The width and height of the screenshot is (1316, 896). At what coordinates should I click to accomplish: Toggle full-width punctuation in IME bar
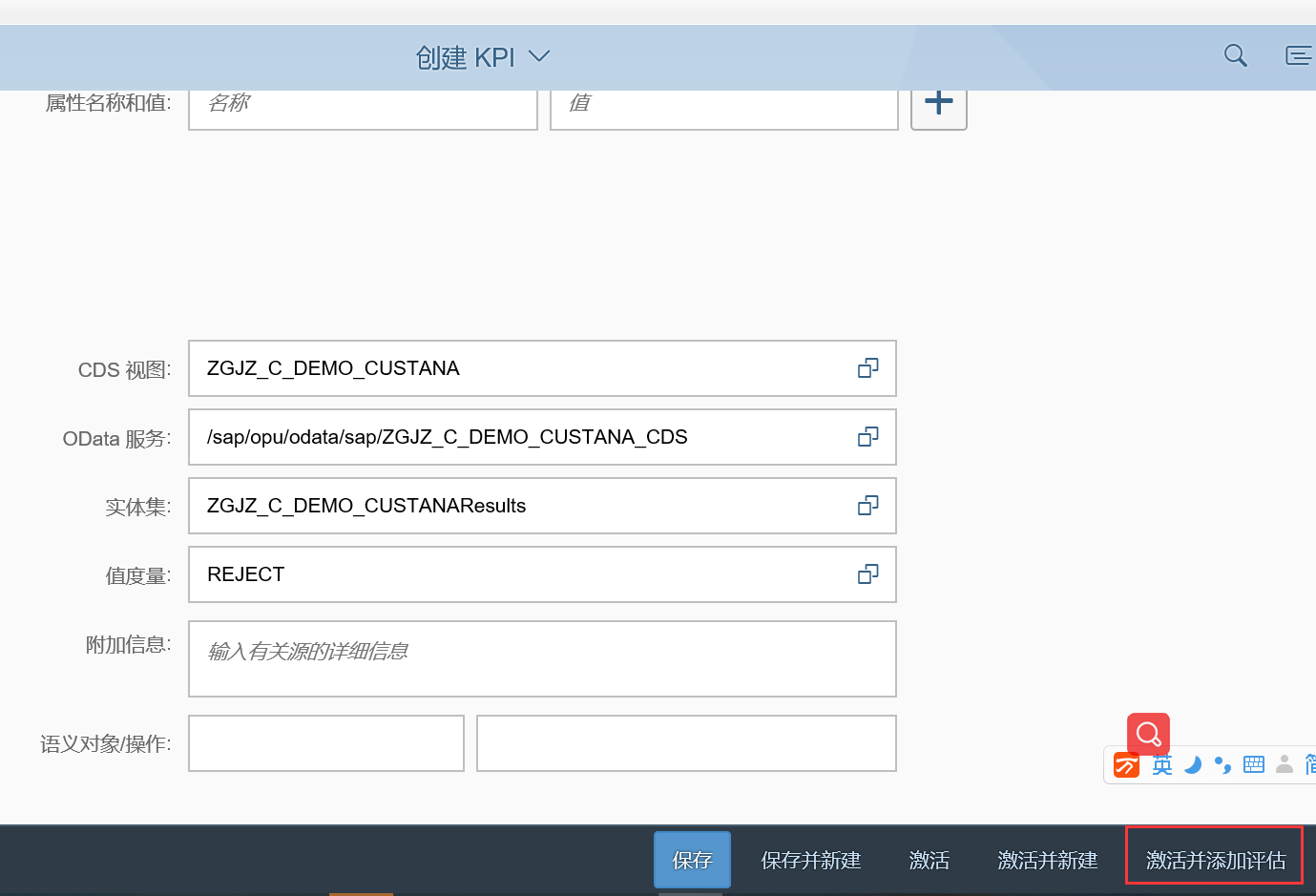coord(1222,763)
